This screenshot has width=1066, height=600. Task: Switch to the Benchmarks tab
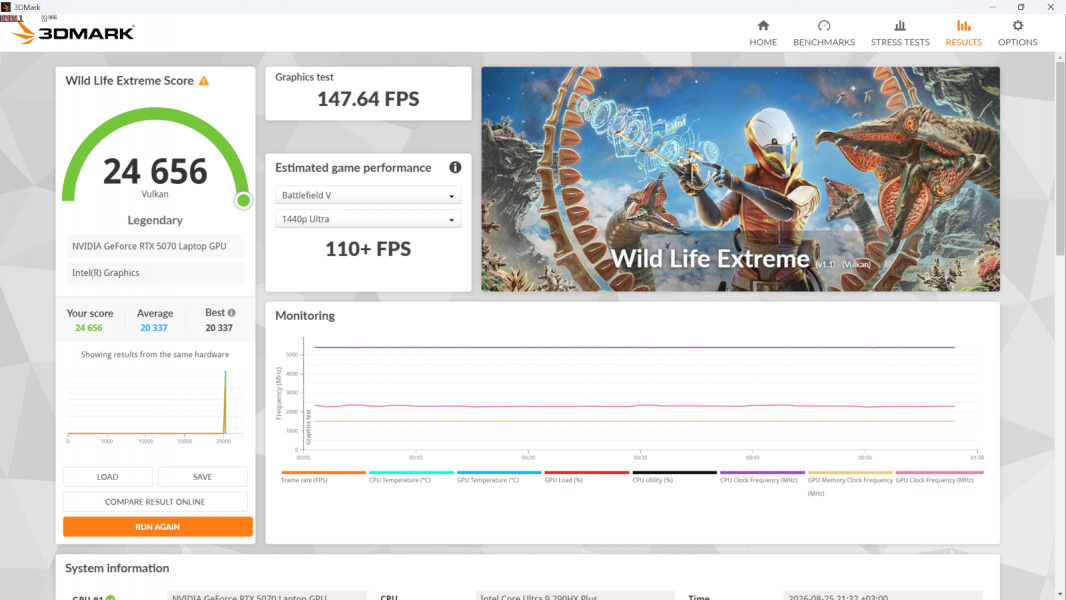click(x=823, y=33)
